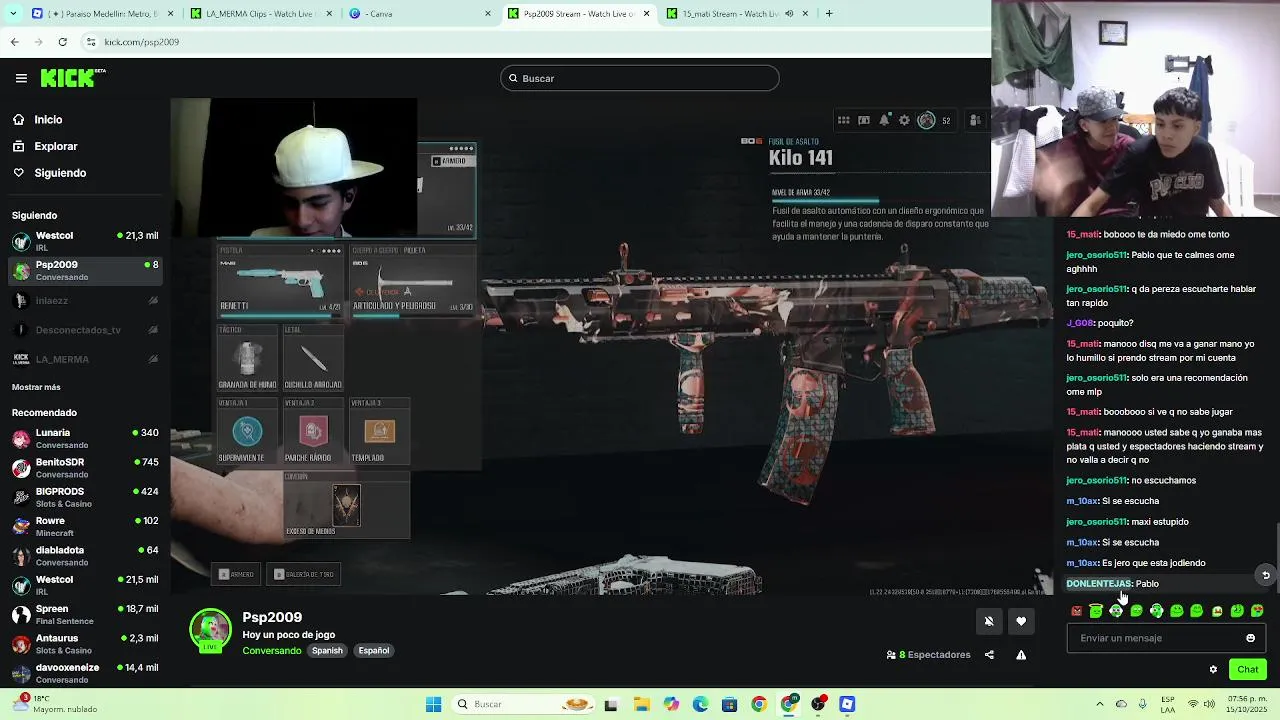Screen dimensions: 1280x720
Task: Click the 8 Espectadores viewer count
Action: 929,655
